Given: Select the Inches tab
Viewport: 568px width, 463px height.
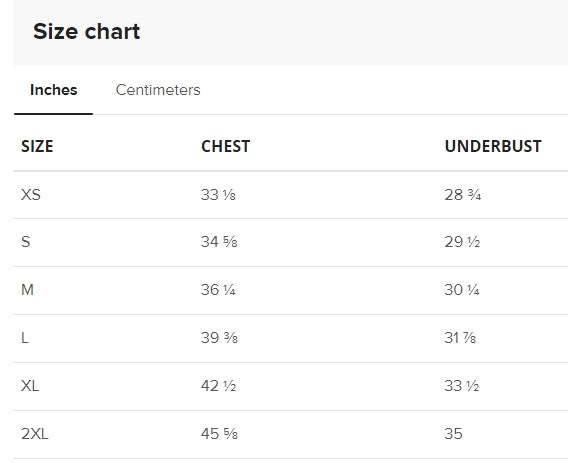Looking at the screenshot, I should pos(54,90).
